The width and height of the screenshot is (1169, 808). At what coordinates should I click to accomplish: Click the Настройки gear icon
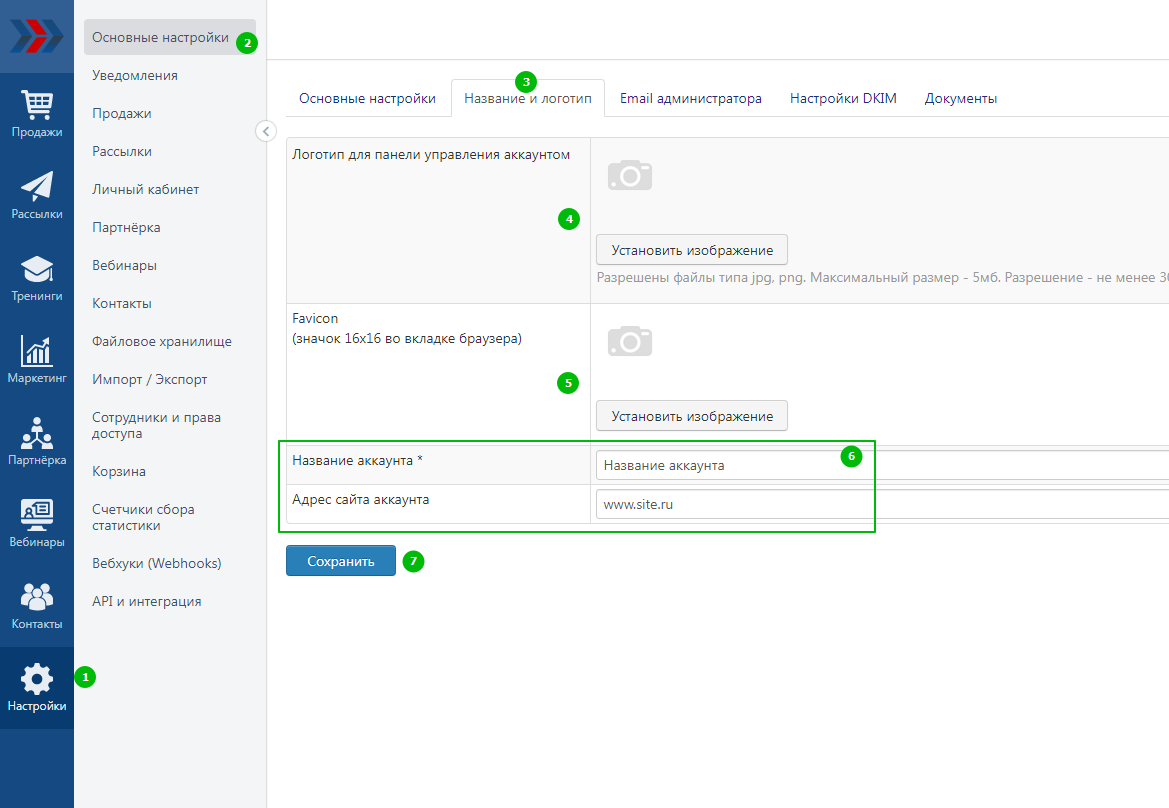(x=37, y=680)
